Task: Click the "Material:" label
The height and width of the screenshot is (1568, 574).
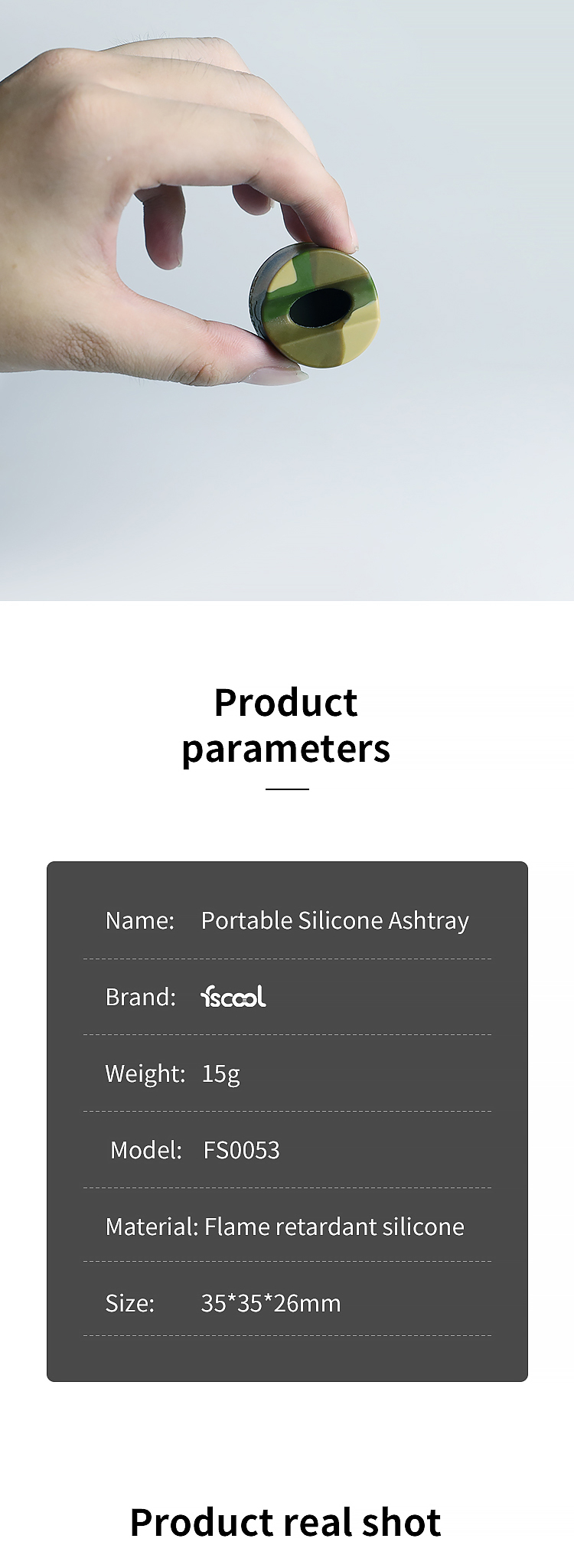Action: [x=152, y=1227]
